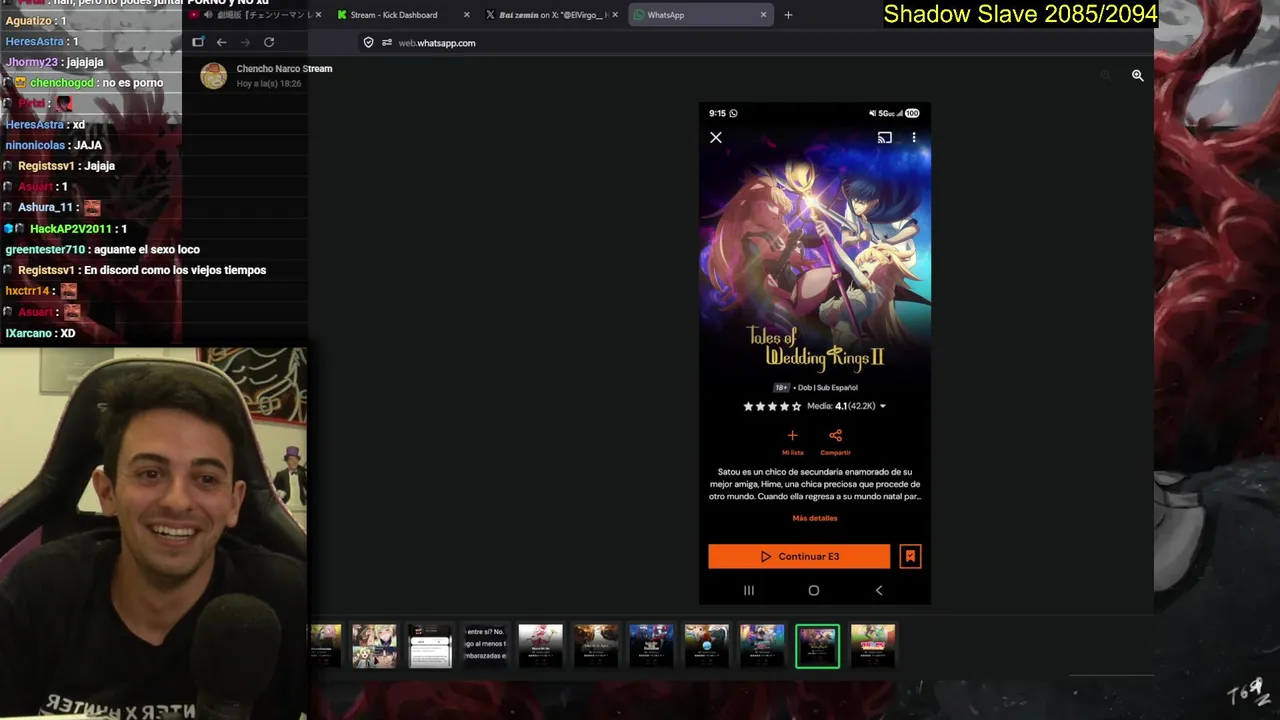
Task: Switch to the first tab with the Japanese title
Action: coord(258,15)
